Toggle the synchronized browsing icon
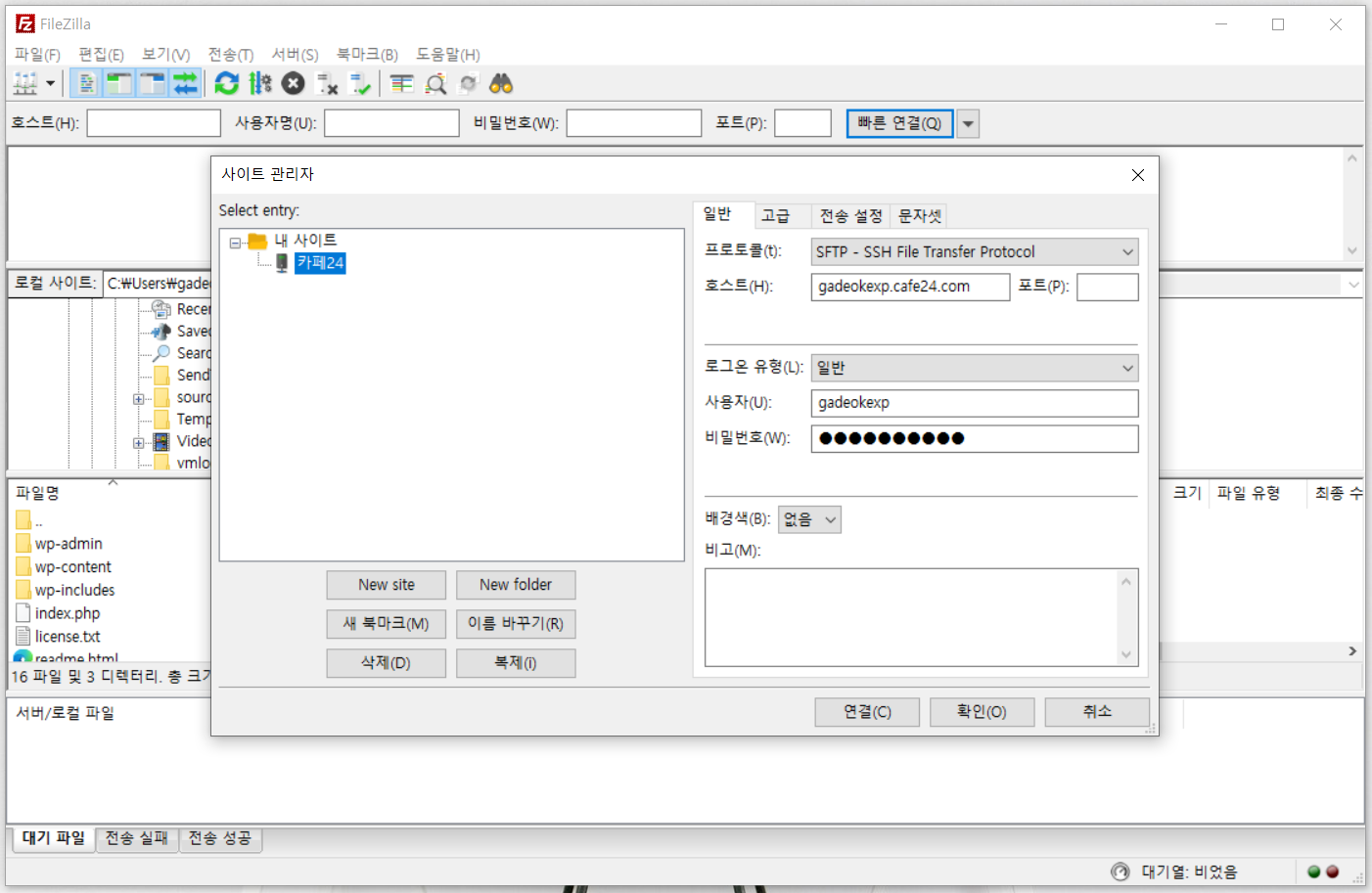Screen dimensions: 1372x893 (x=469, y=84)
